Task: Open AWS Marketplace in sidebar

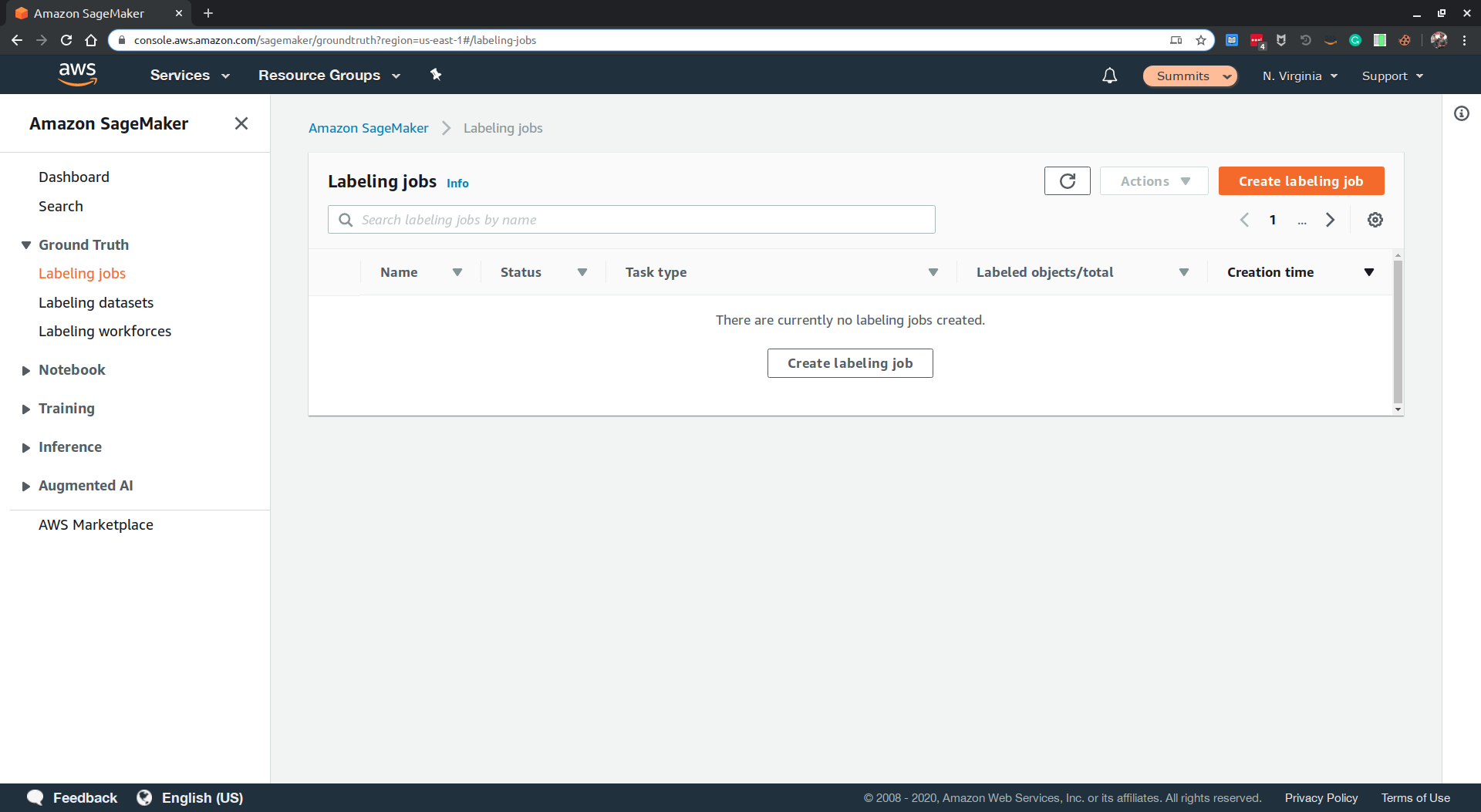Action: pos(96,524)
